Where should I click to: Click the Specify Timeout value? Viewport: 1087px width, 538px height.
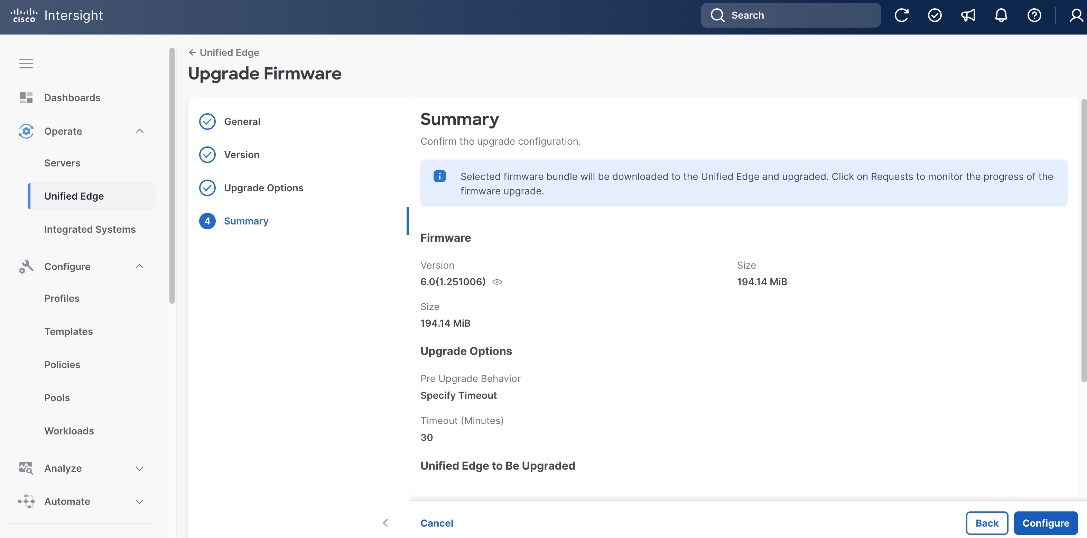tap(459, 396)
